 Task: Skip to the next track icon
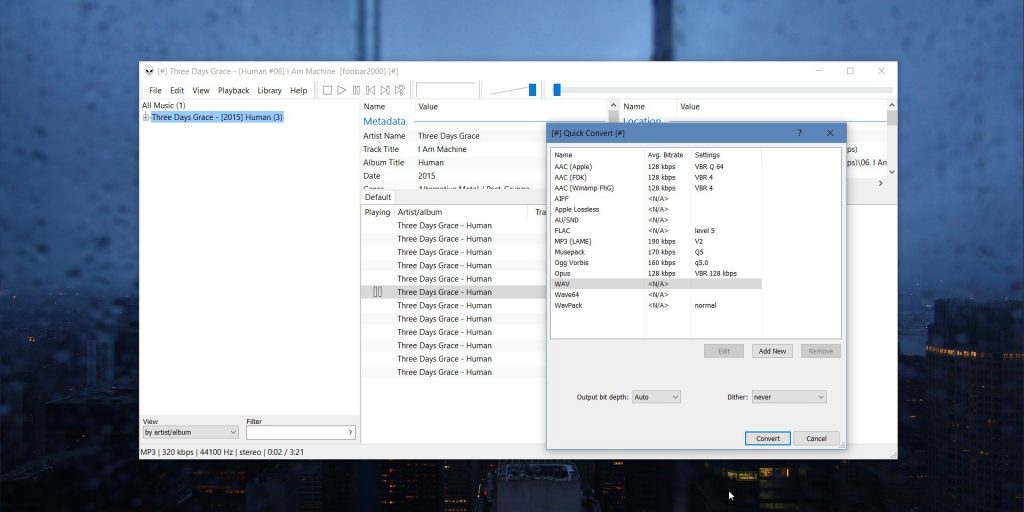point(385,90)
